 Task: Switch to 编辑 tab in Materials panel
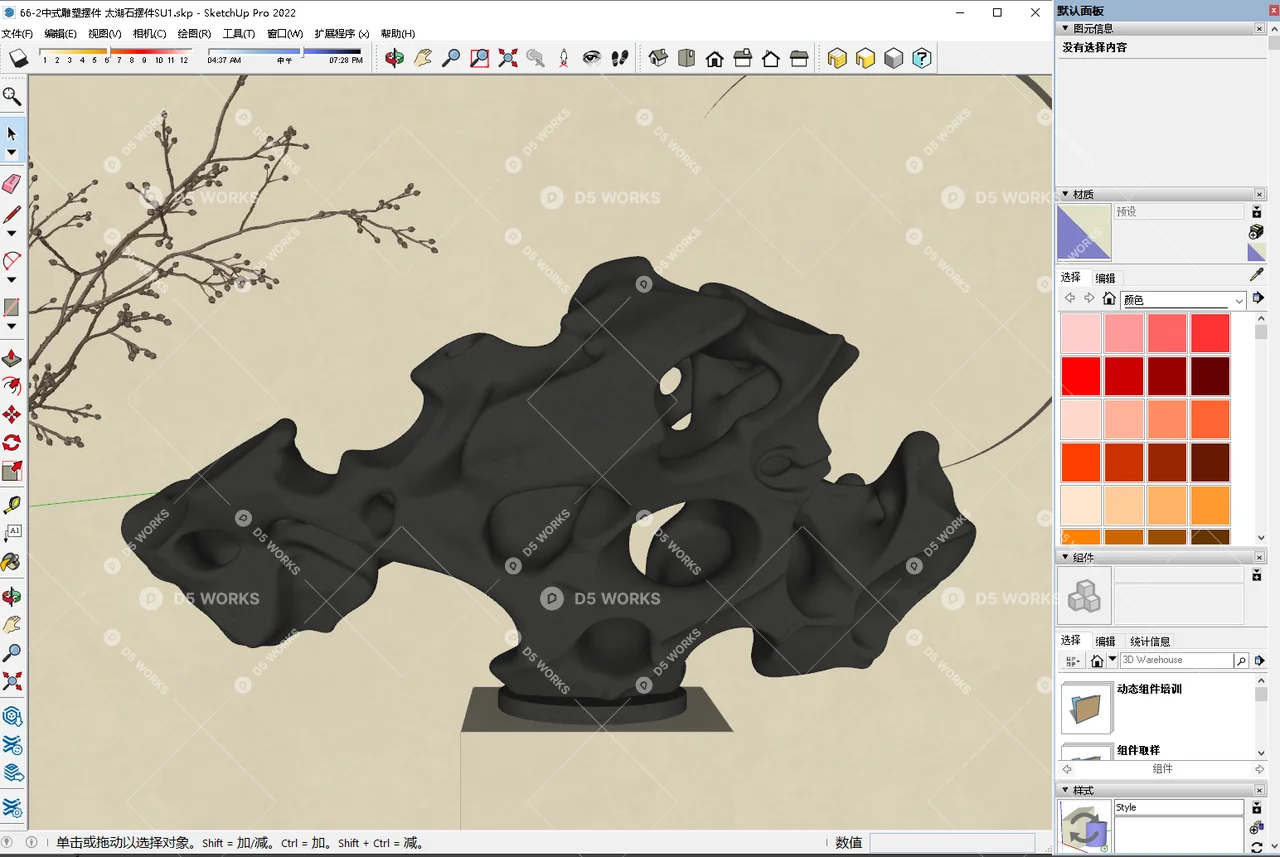1105,278
